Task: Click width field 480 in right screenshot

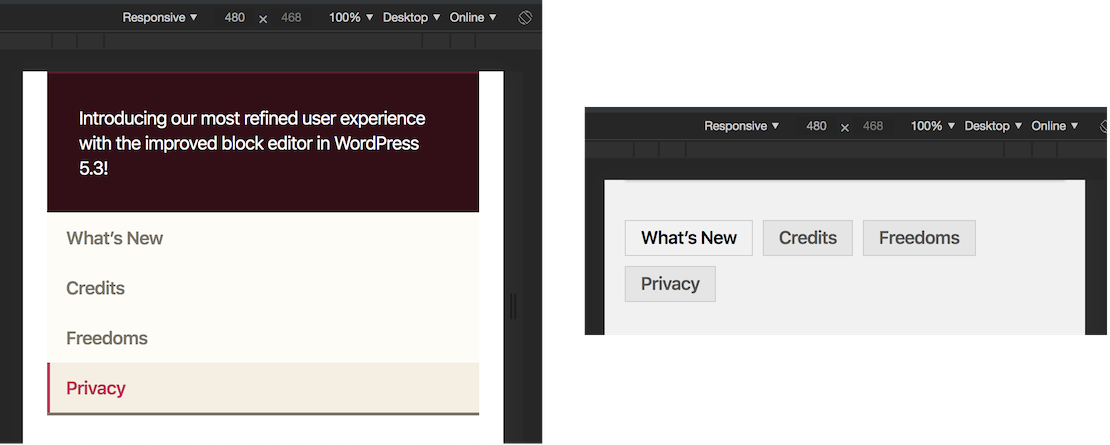Action: coord(816,126)
